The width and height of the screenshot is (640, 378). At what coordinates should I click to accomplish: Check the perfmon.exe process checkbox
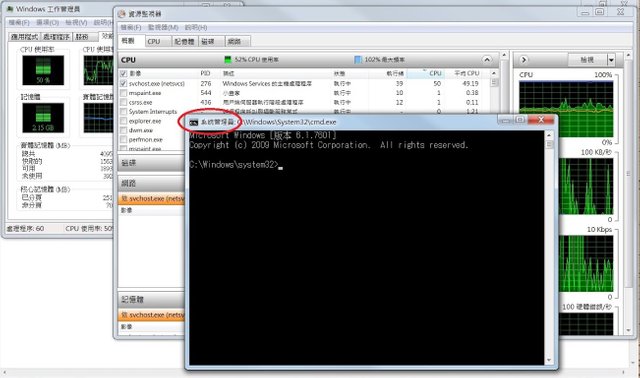pos(123,140)
